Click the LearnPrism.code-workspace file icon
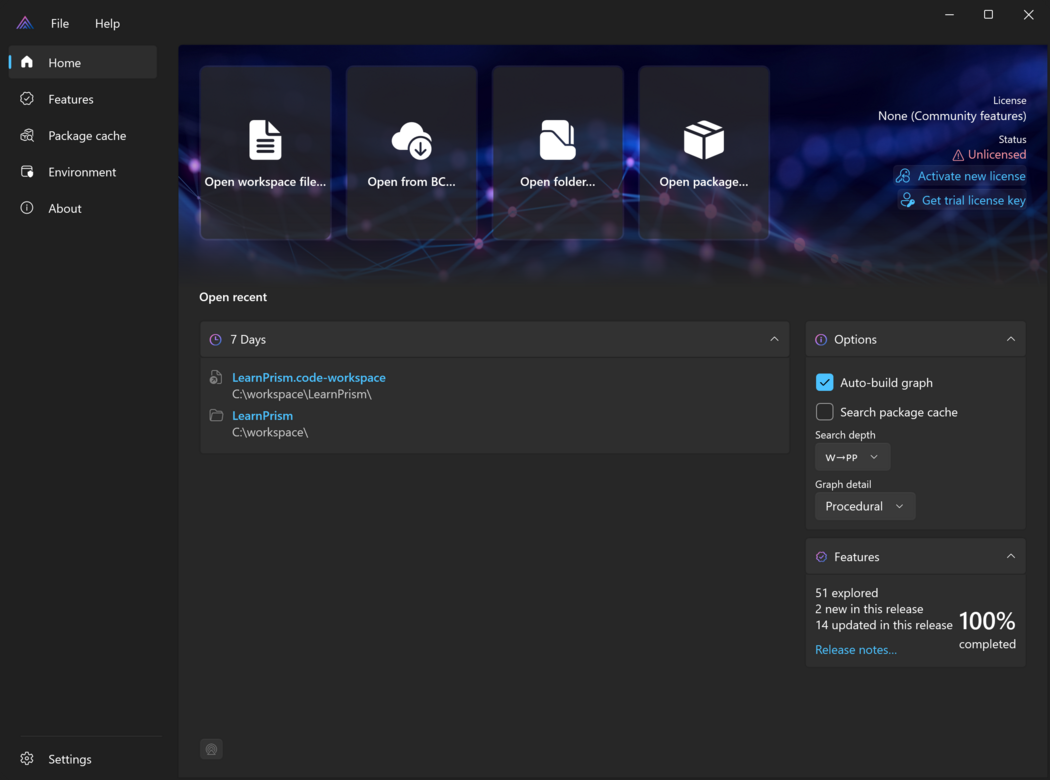 click(216, 378)
